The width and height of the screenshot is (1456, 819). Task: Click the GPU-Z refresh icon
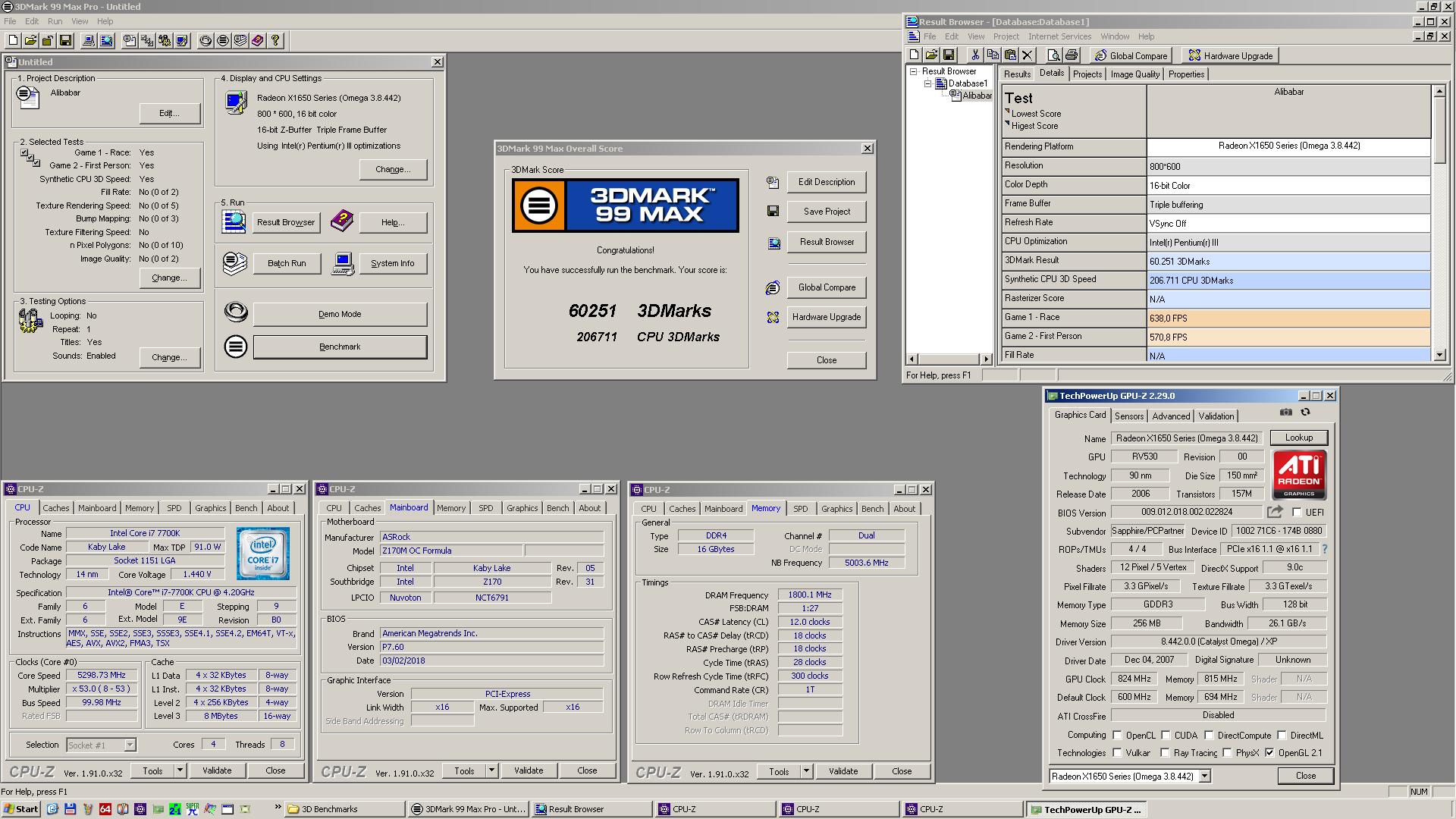pyautogui.click(x=1305, y=412)
